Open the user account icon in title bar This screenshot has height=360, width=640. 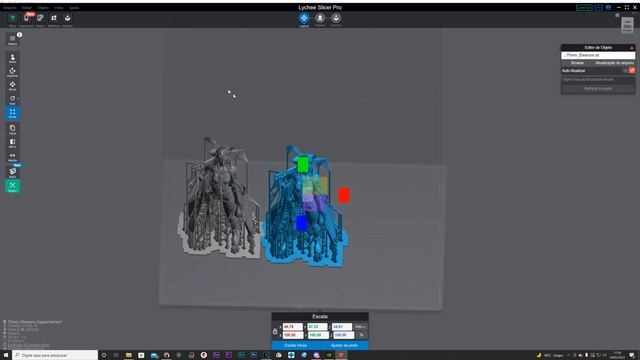pos(608,8)
